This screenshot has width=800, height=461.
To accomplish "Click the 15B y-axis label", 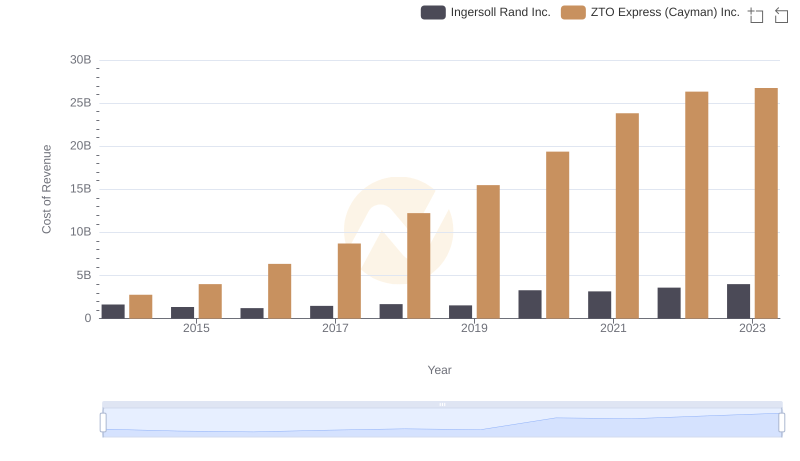I will [81, 189].
